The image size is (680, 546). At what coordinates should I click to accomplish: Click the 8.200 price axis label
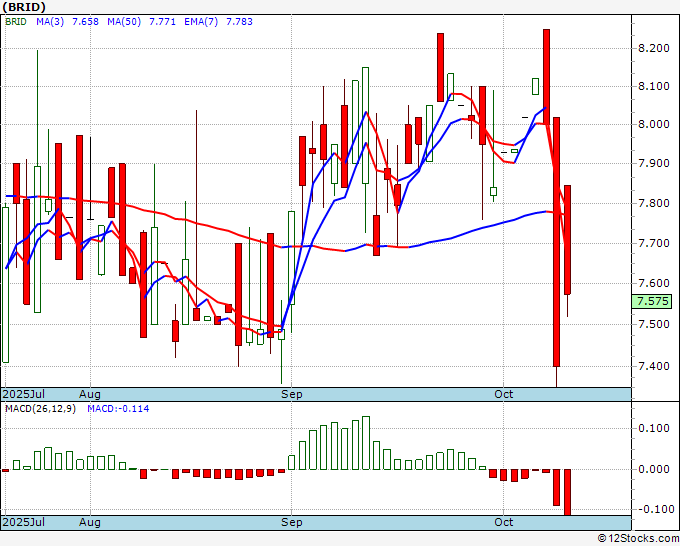[x=654, y=48]
